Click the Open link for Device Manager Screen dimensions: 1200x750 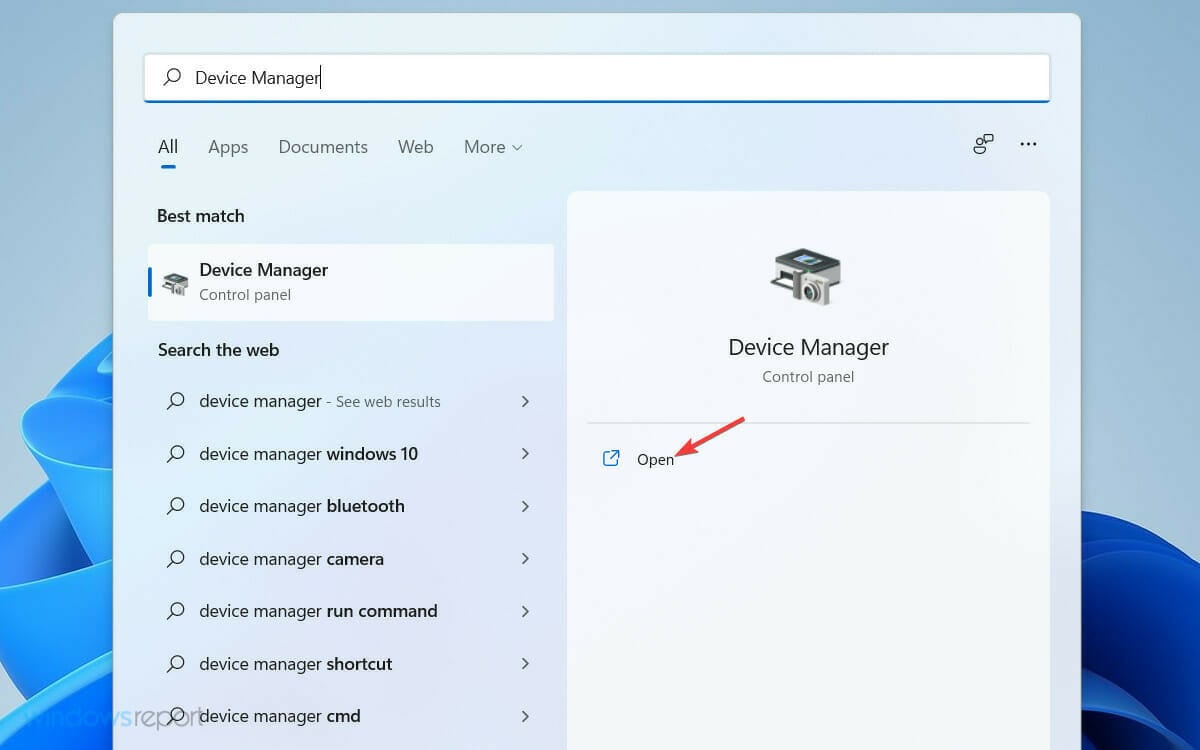tap(656, 459)
